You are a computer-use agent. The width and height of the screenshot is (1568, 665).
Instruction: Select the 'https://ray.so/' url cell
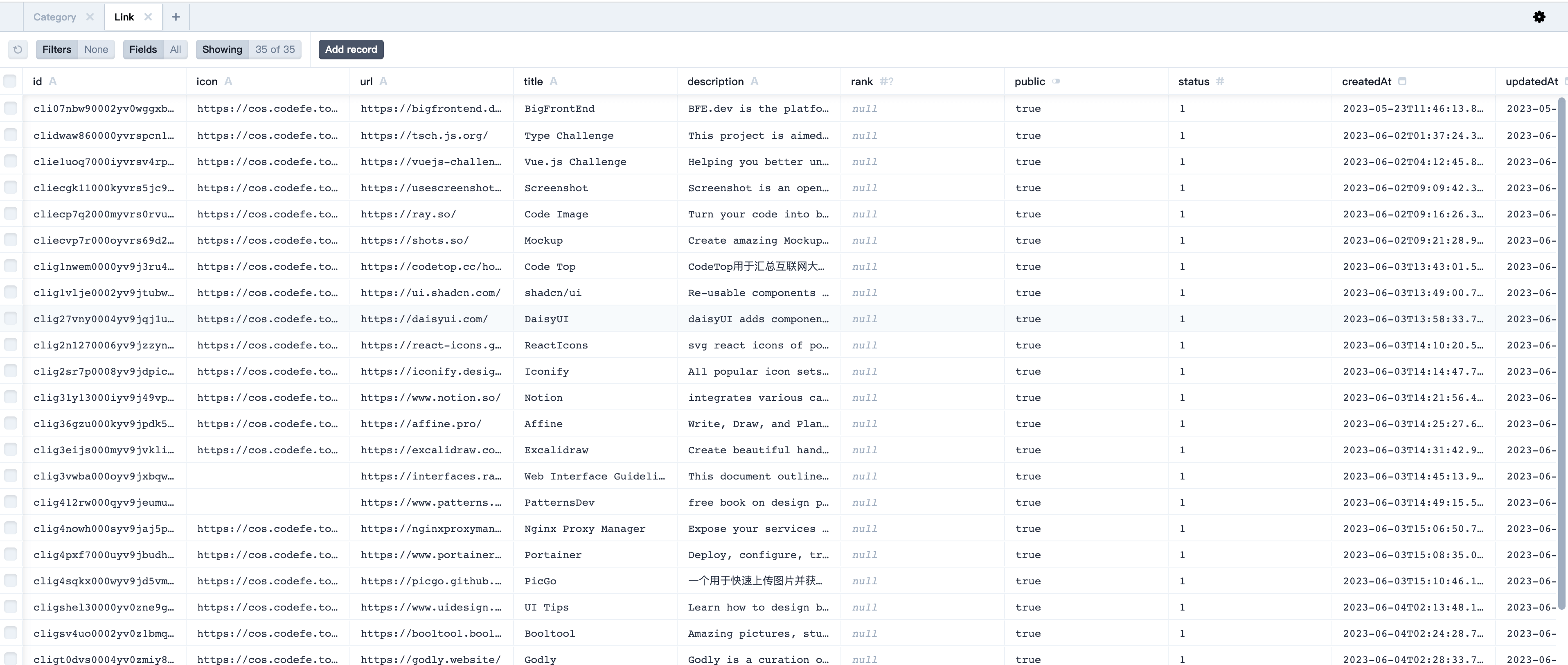coord(432,214)
